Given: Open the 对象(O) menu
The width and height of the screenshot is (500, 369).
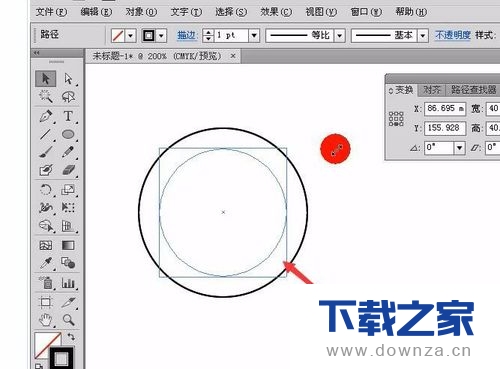Looking at the screenshot, I should coord(141,12).
